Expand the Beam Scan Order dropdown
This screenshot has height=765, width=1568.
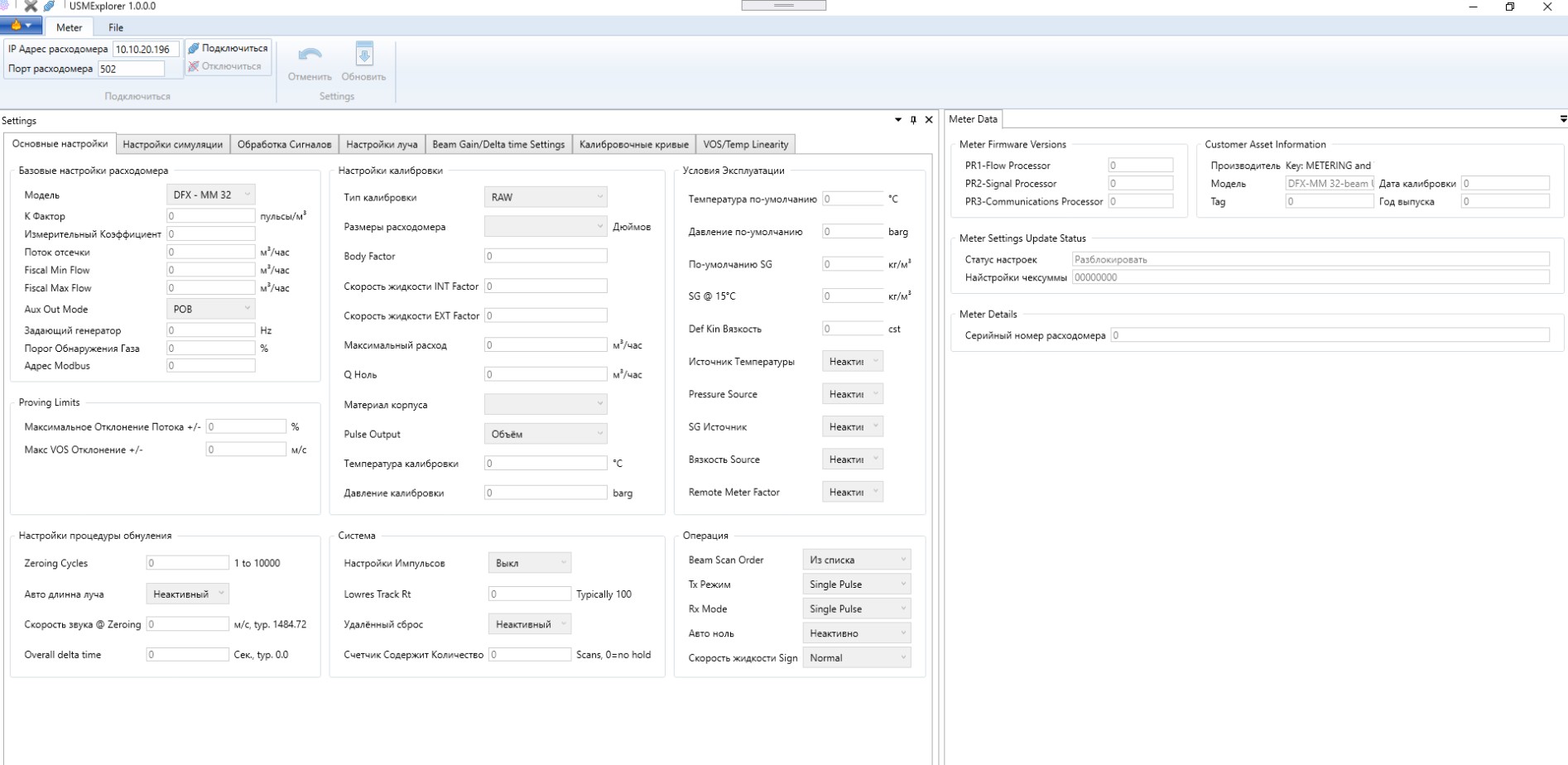(856, 560)
